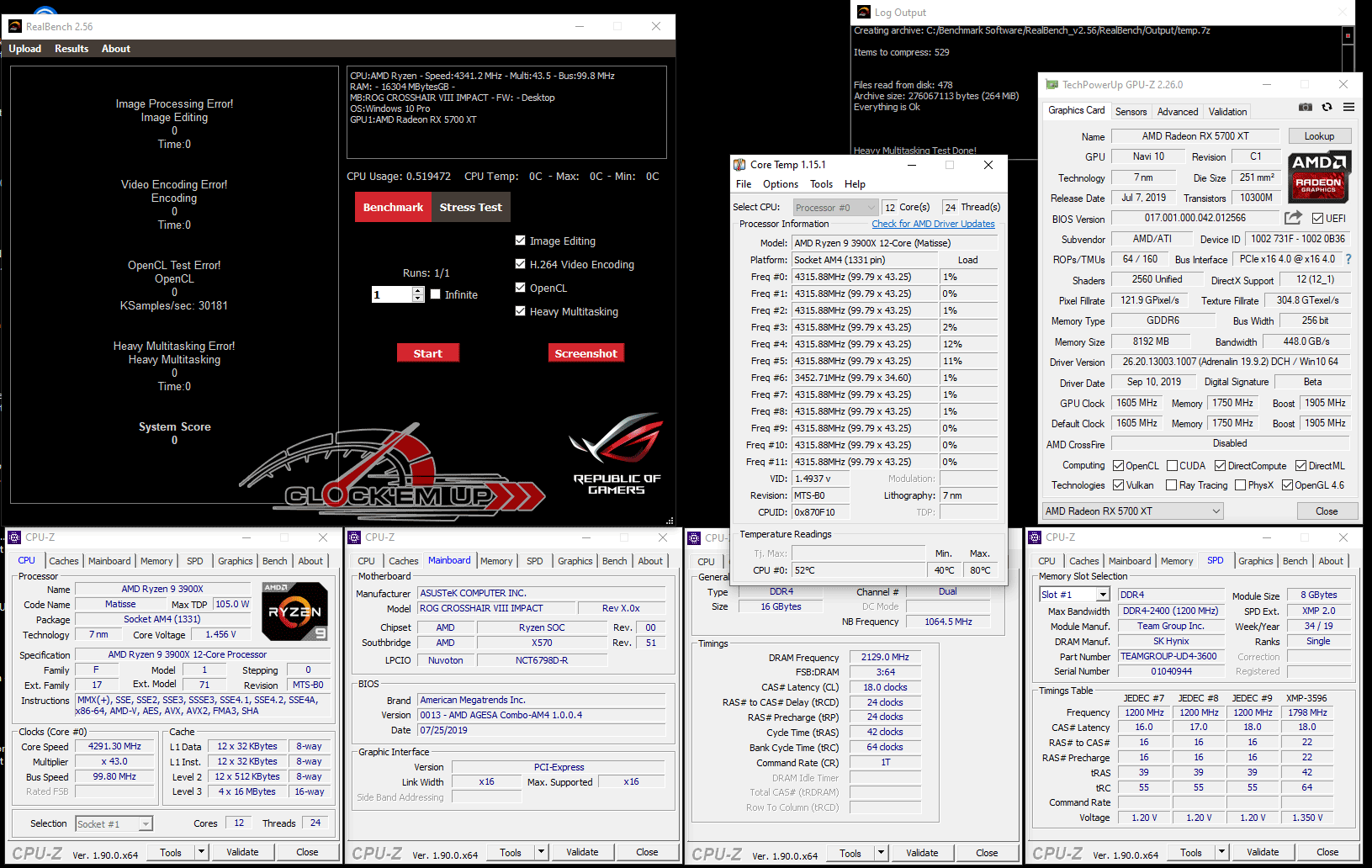Open the AMD Radeon RX 5700 XT dropdown
The height and width of the screenshot is (868, 1372).
click(x=1132, y=511)
